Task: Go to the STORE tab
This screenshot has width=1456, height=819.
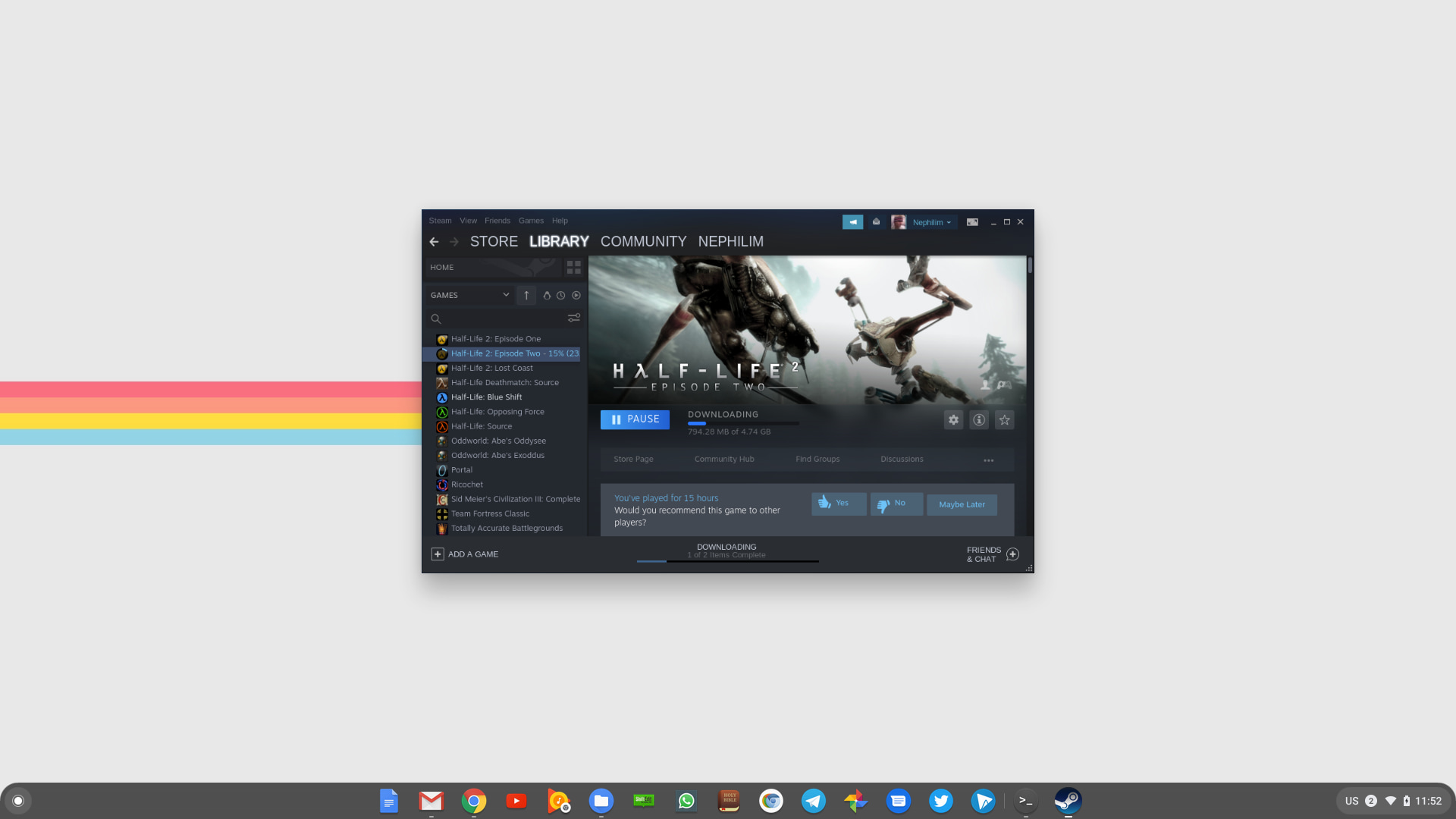Action: (x=494, y=241)
